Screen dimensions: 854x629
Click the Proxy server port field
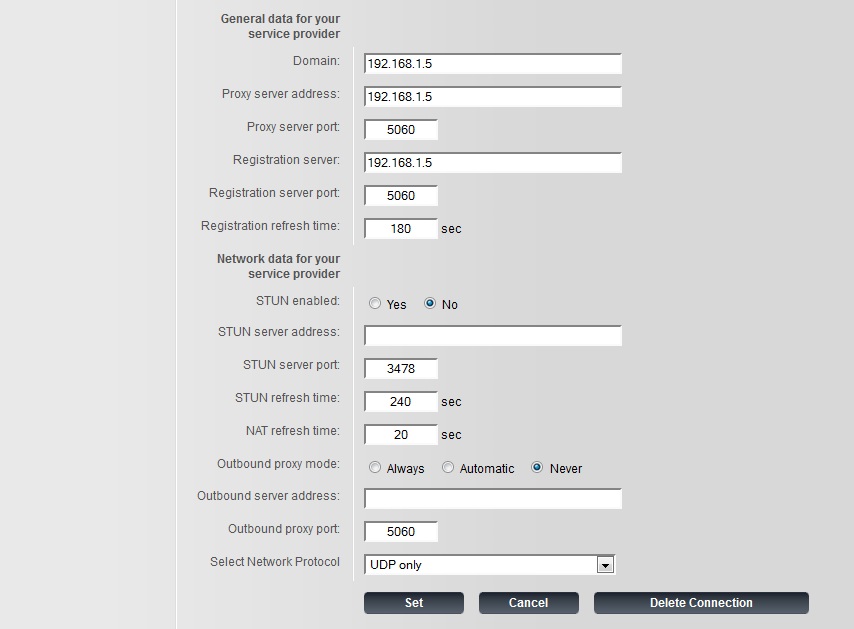pos(401,130)
